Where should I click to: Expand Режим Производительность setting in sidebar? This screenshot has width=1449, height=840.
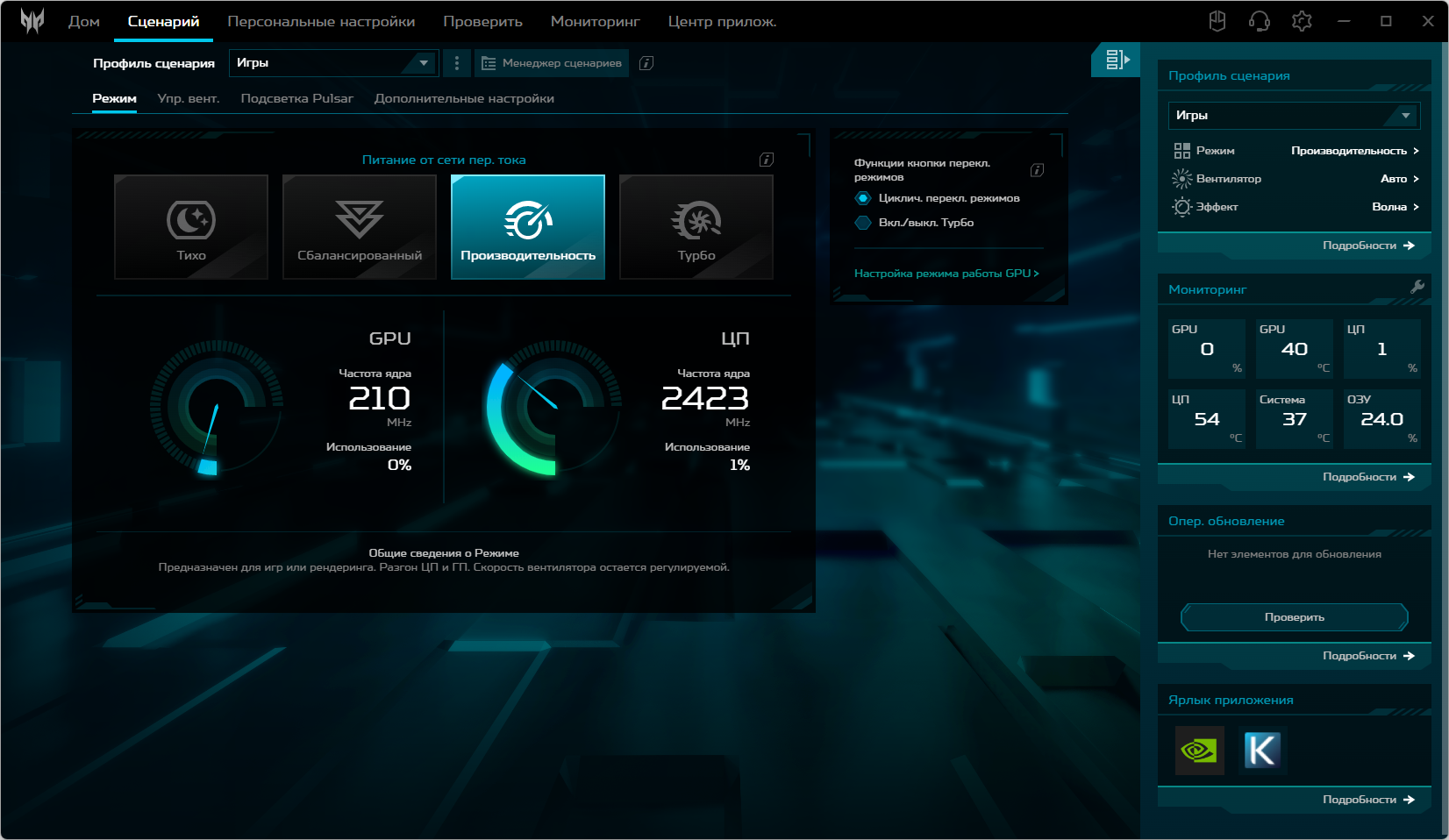click(x=1355, y=151)
